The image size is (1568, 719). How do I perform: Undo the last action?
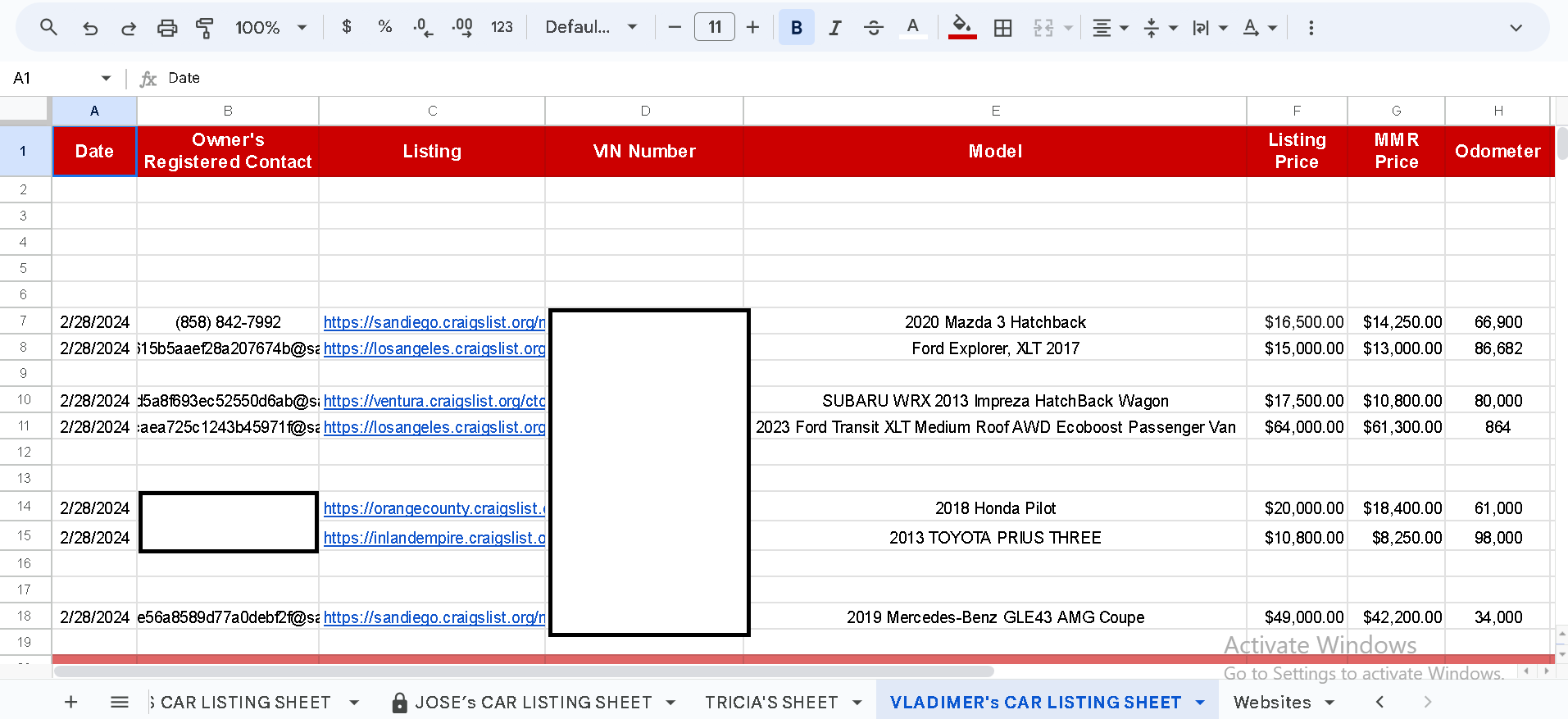(x=90, y=28)
